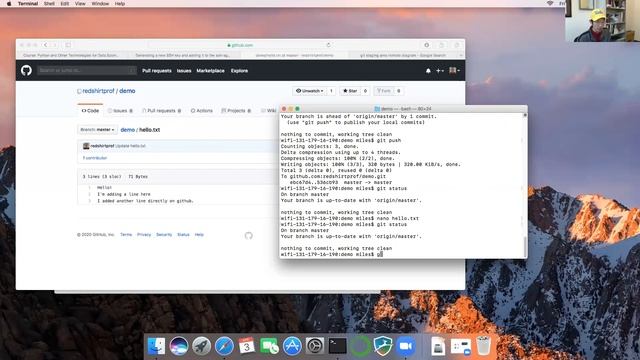Click Pull requests in GitHub top navigation
Viewport: 640px width, 360px height.
coord(157,71)
